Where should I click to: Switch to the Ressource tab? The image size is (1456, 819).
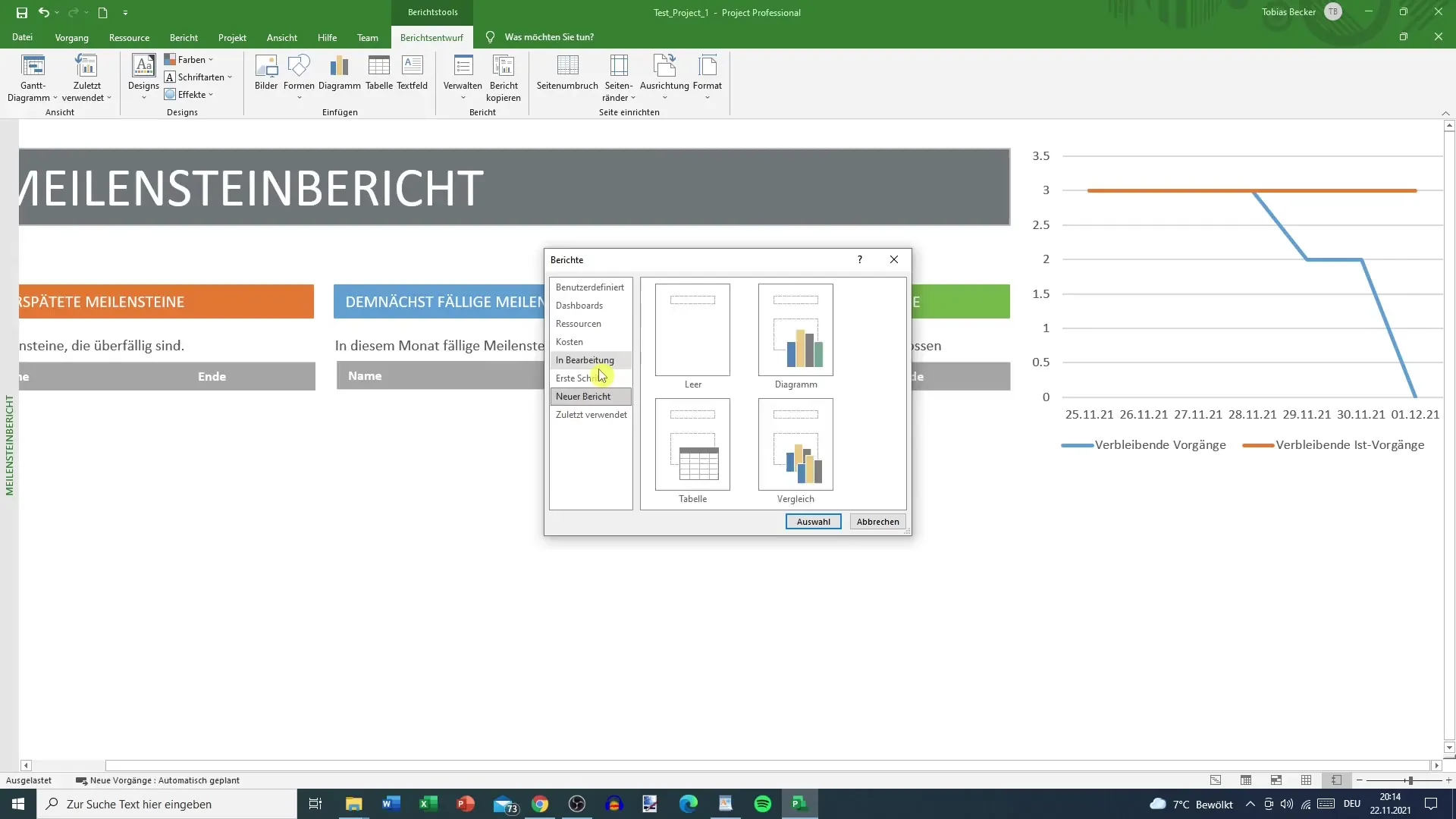129,37
